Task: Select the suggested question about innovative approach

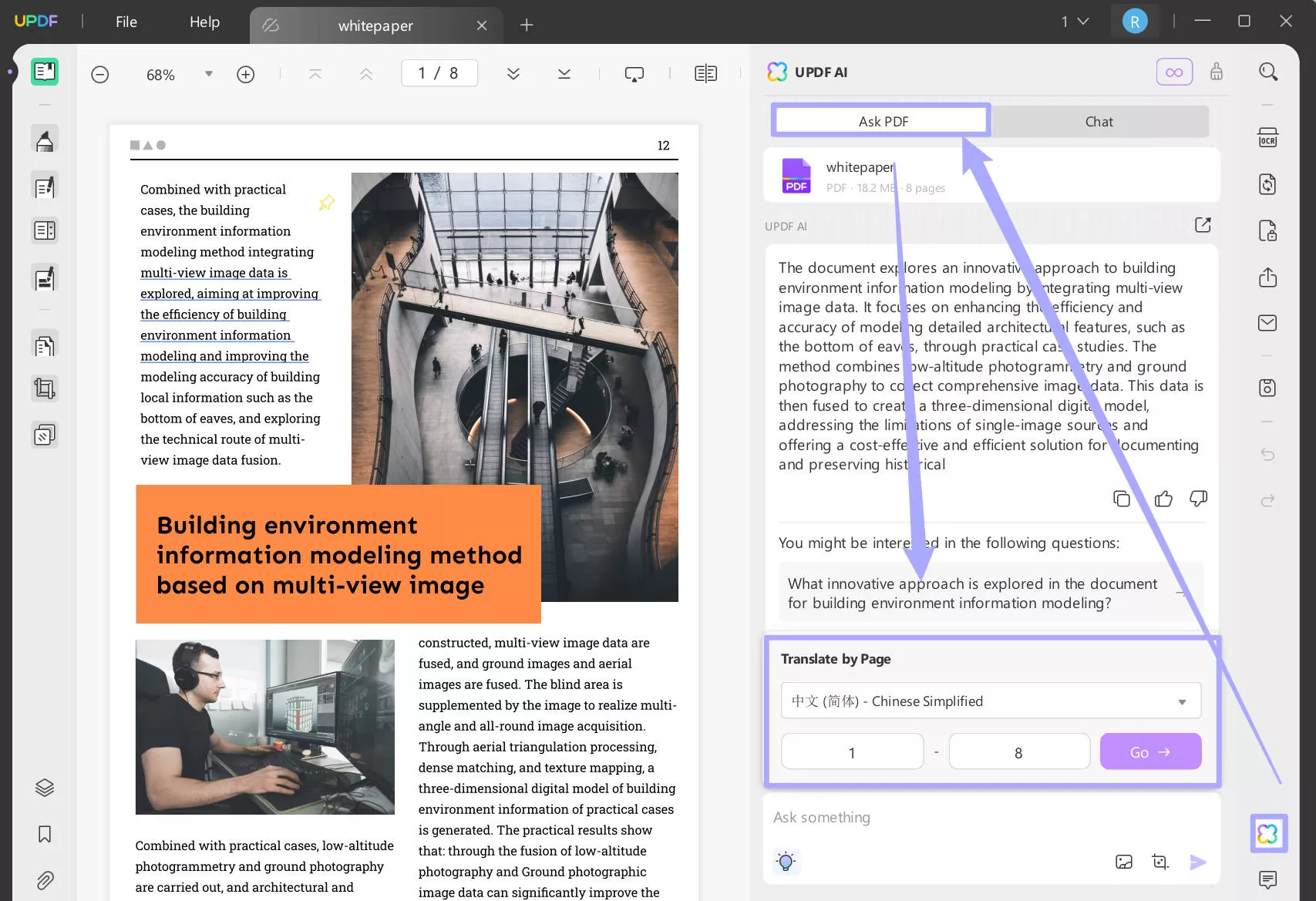Action: tap(991, 593)
